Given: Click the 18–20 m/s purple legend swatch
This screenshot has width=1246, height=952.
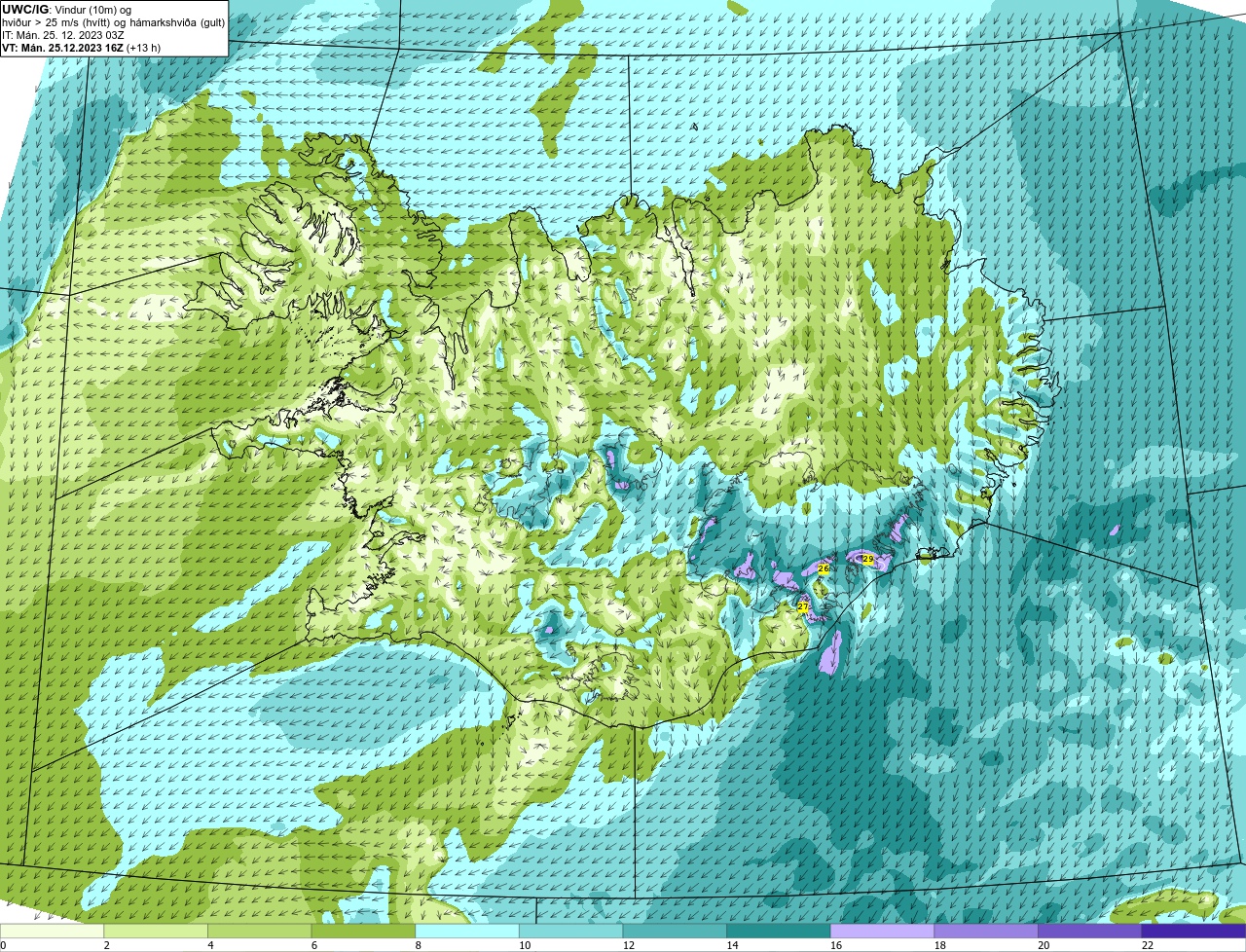Looking at the screenshot, I should pyautogui.click(x=986, y=931).
